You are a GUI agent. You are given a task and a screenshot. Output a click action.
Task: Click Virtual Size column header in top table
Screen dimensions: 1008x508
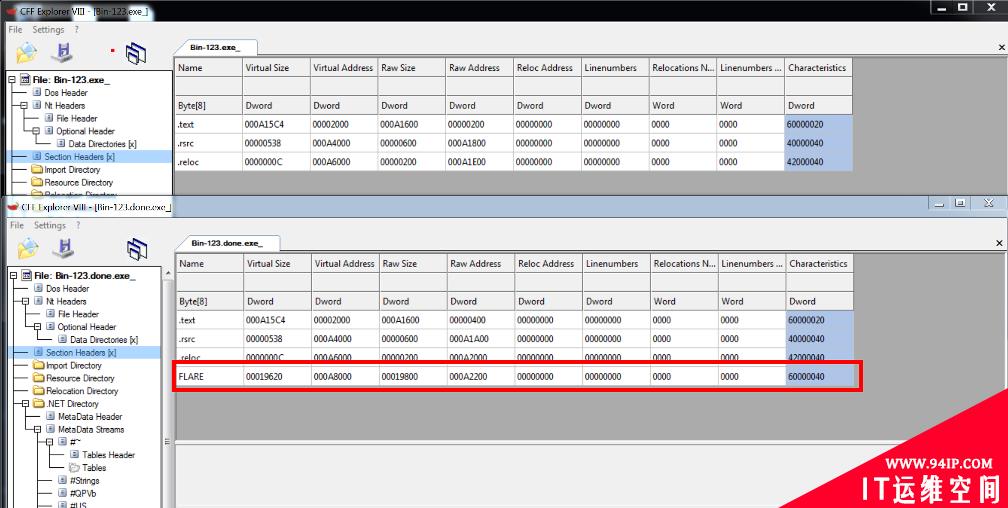276,68
